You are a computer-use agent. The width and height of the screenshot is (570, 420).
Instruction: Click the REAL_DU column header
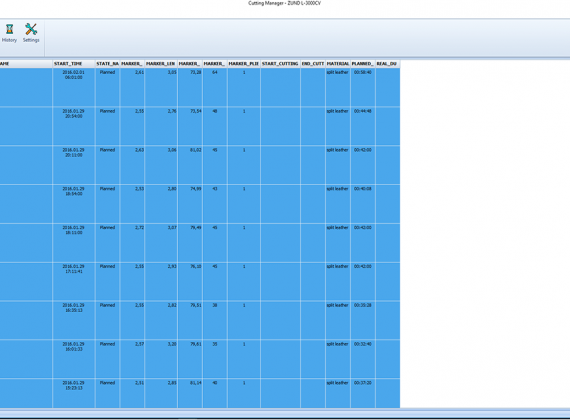tap(387, 64)
